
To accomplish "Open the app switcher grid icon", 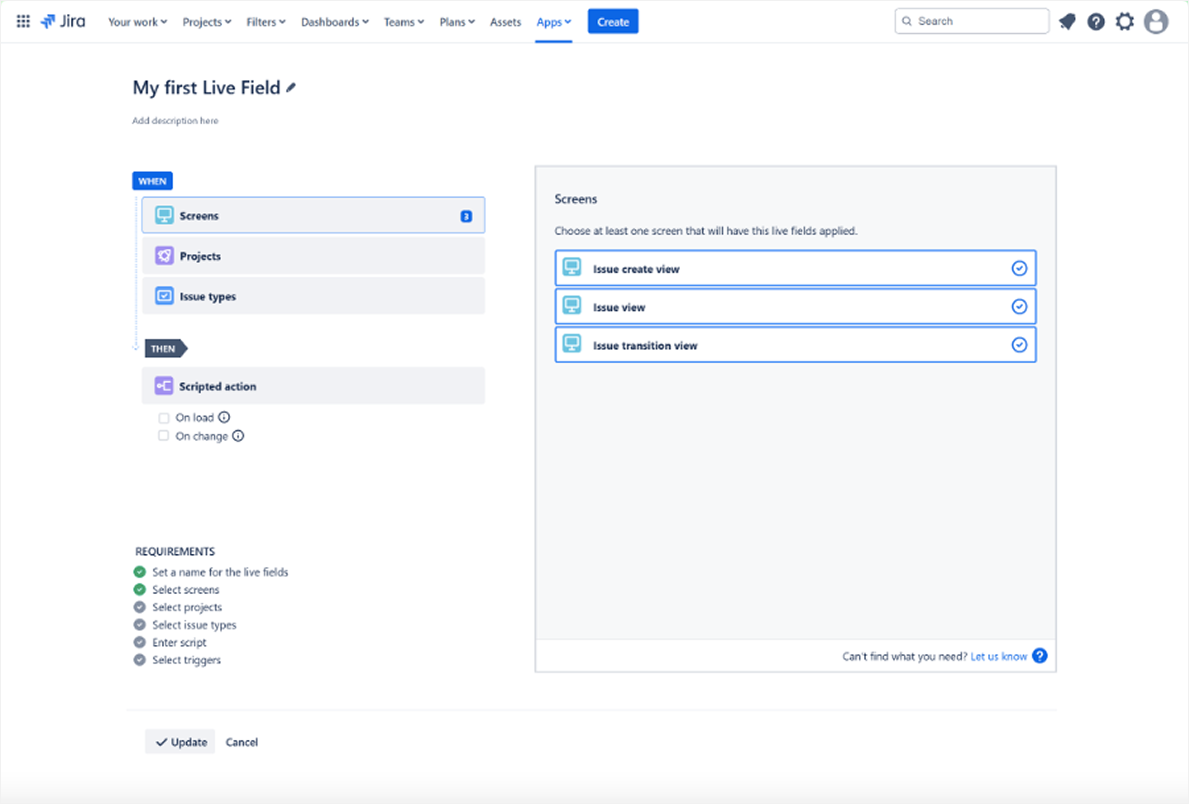I will [24, 21].
